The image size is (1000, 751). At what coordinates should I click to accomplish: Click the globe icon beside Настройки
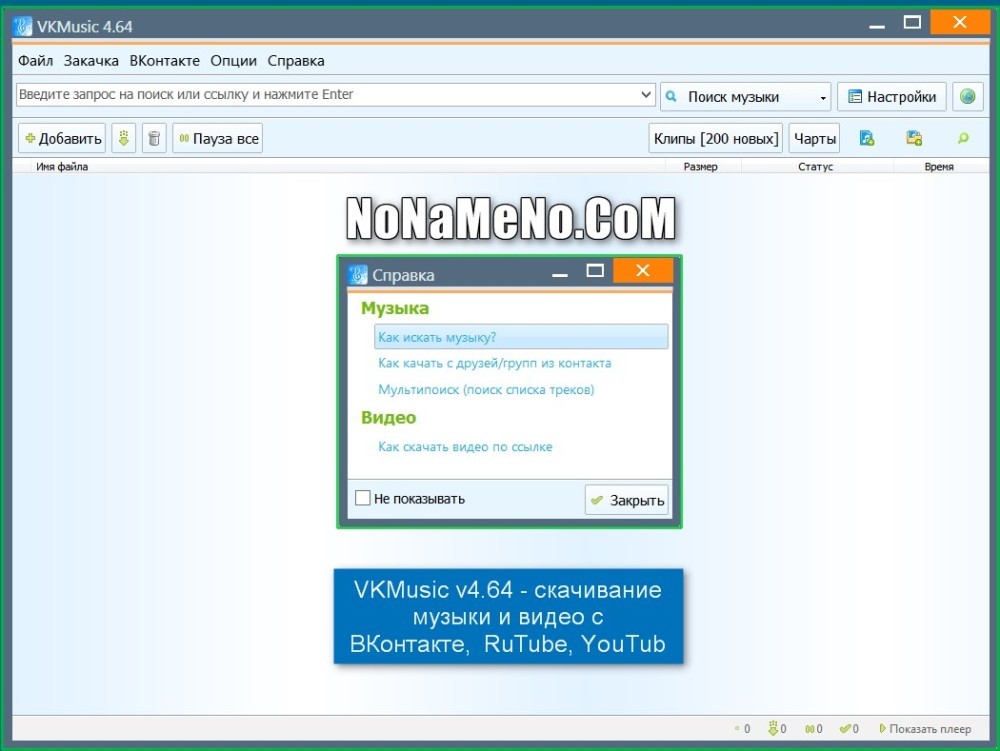(967, 97)
